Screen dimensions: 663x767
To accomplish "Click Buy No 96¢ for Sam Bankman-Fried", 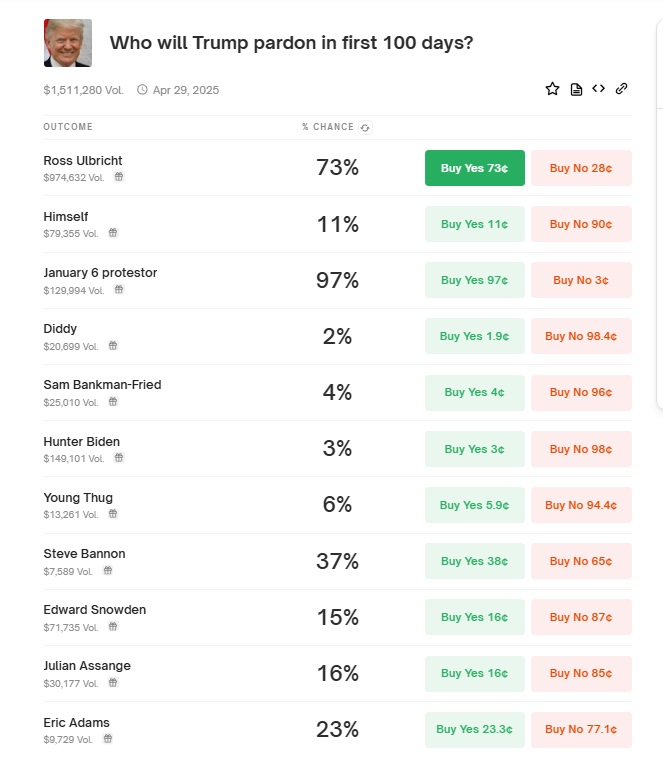I will click(581, 392).
